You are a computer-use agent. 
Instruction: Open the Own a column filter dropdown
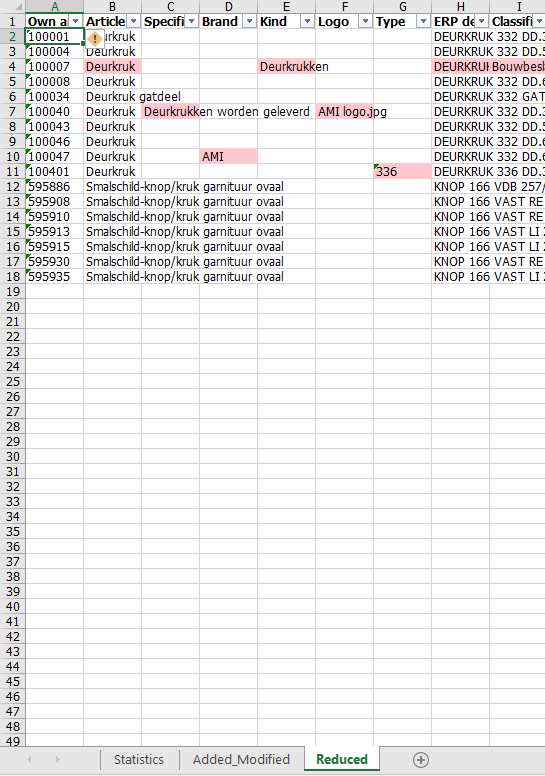pos(76,21)
